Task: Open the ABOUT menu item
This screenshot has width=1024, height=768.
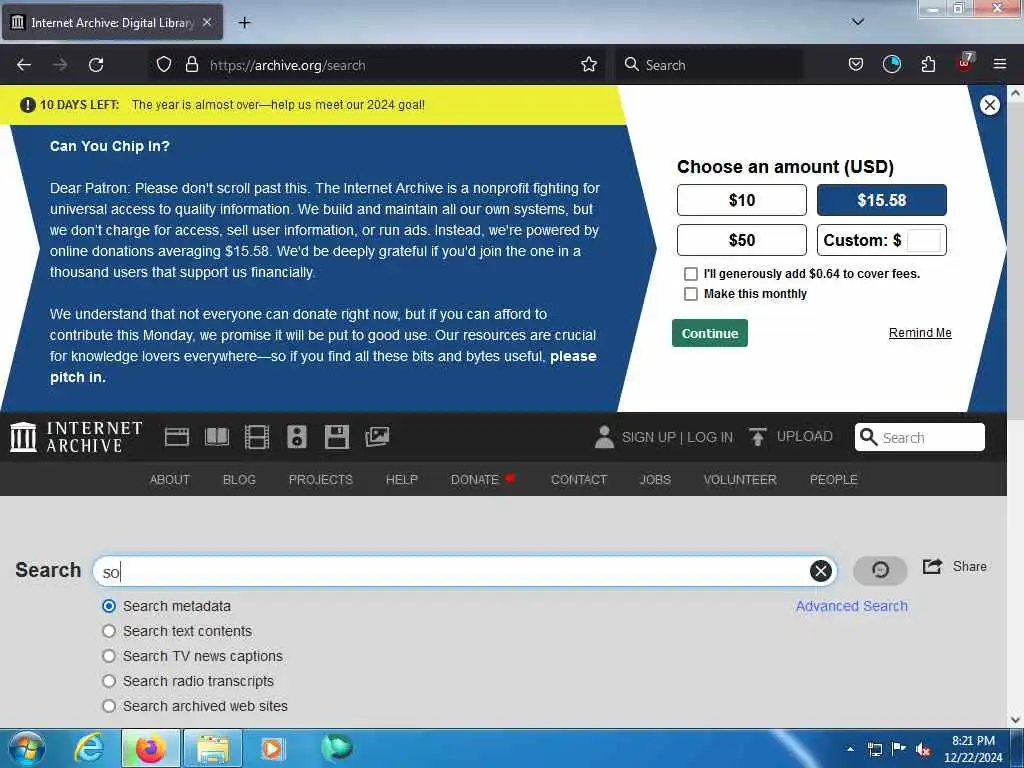Action: pyautogui.click(x=170, y=479)
